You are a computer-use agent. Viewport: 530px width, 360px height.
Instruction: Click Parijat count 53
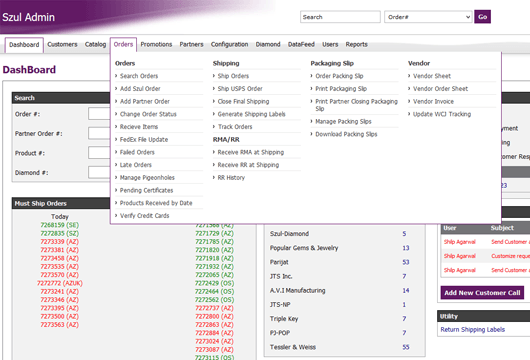(406, 262)
